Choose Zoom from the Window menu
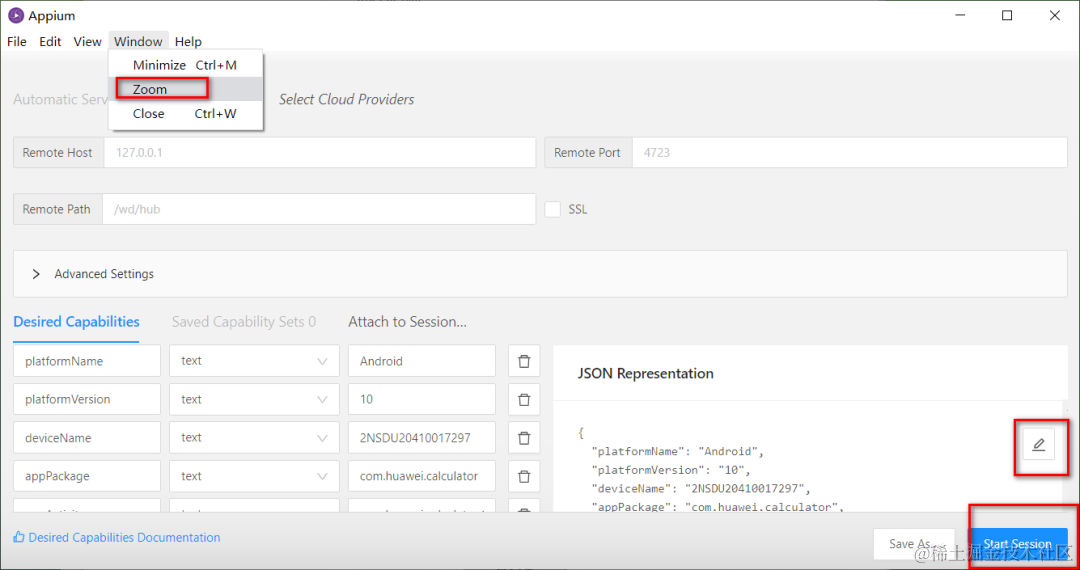Screen dimensions: 1080x570 pos(150,89)
